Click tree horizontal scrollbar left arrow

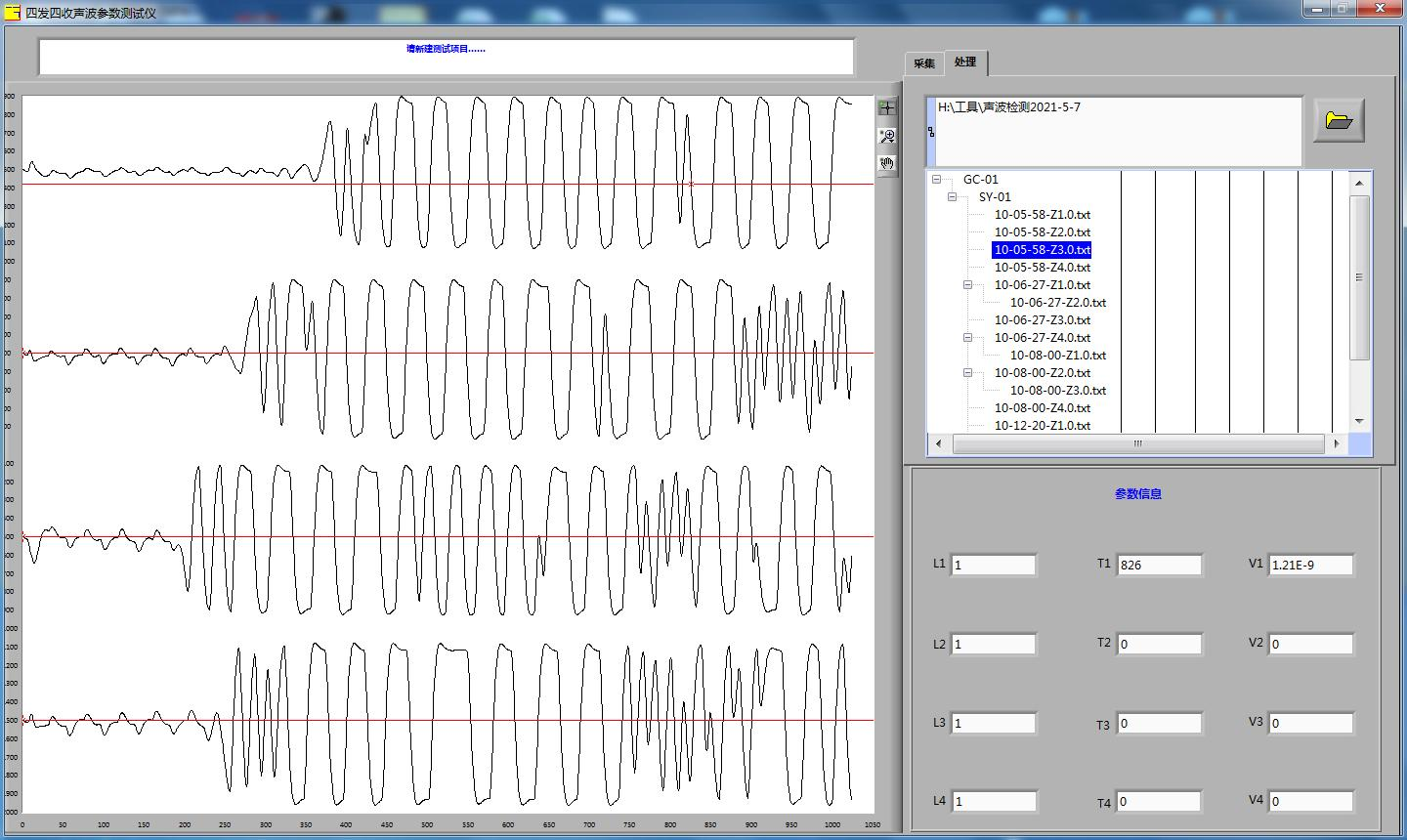[x=939, y=443]
